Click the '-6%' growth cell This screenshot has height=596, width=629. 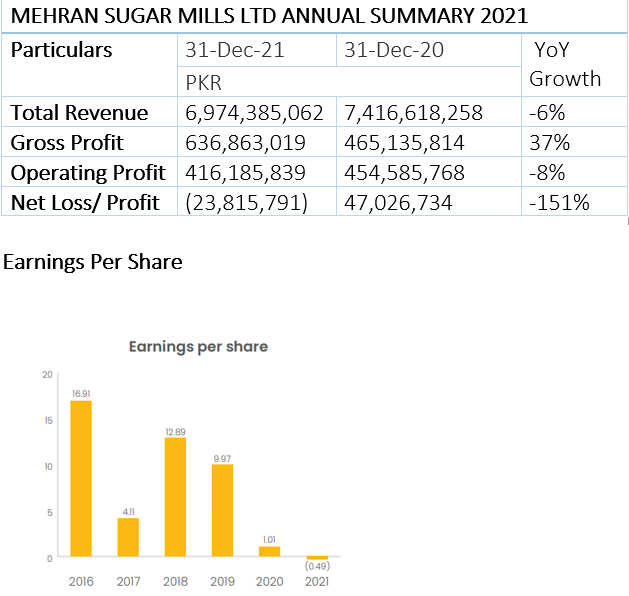click(x=574, y=112)
